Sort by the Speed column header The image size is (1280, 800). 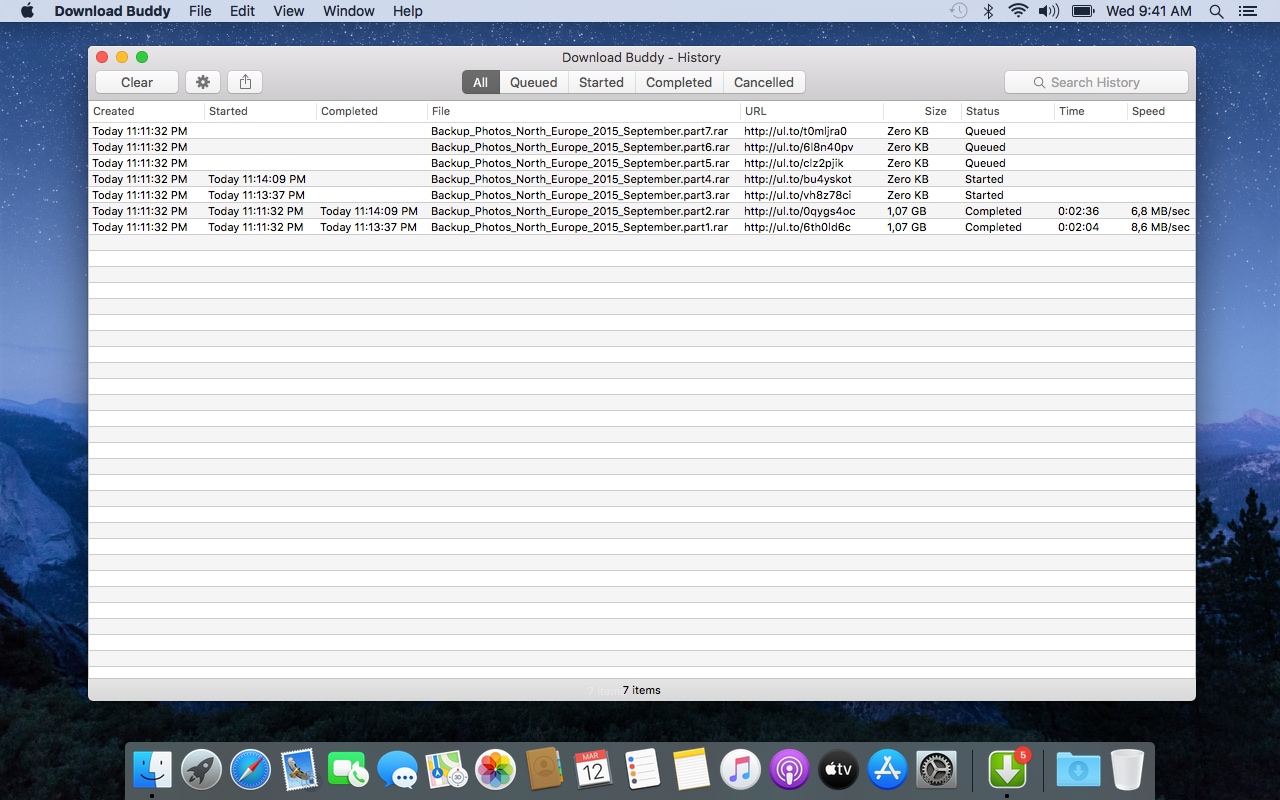click(1161, 111)
